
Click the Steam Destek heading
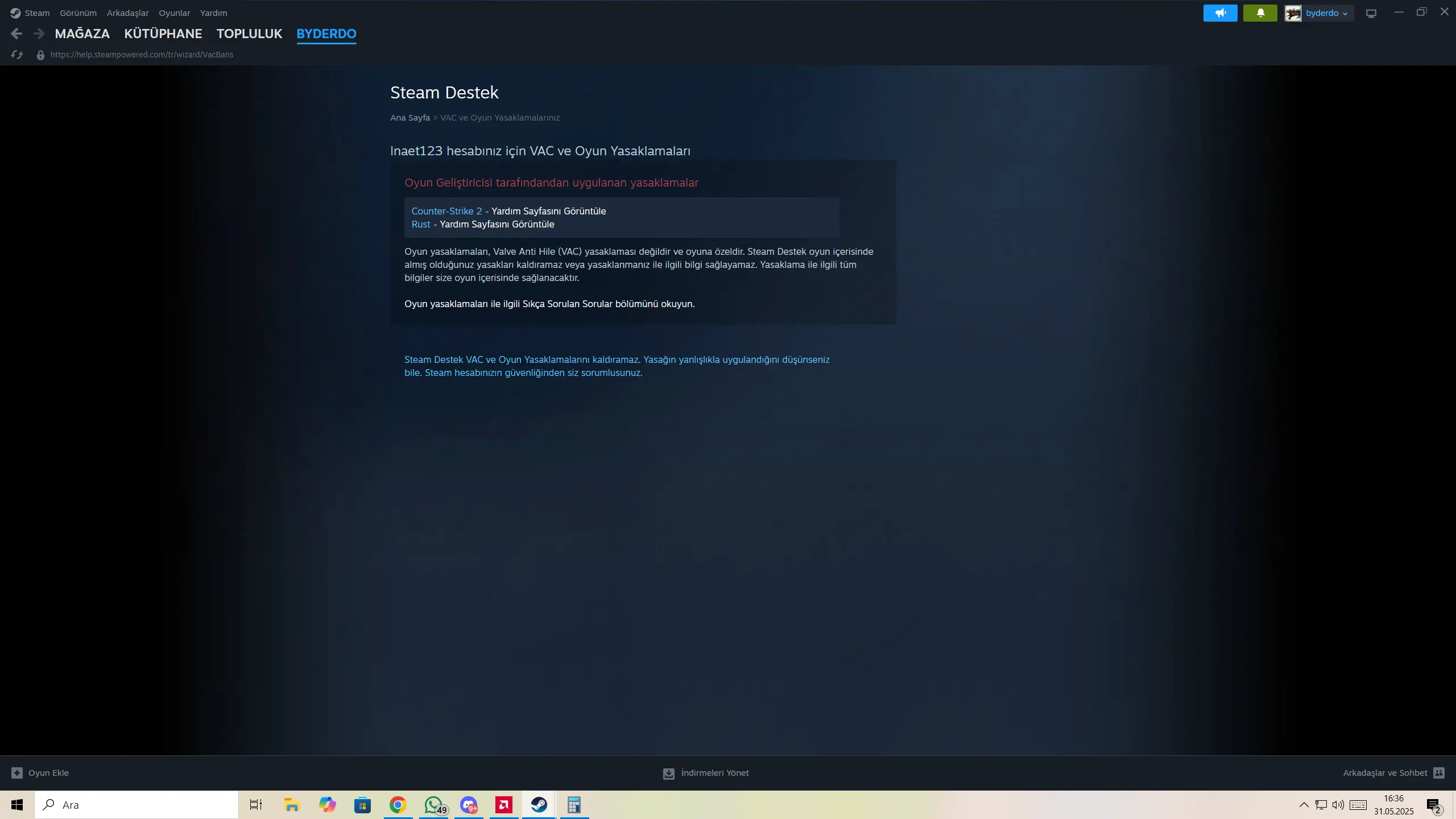pos(444,92)
